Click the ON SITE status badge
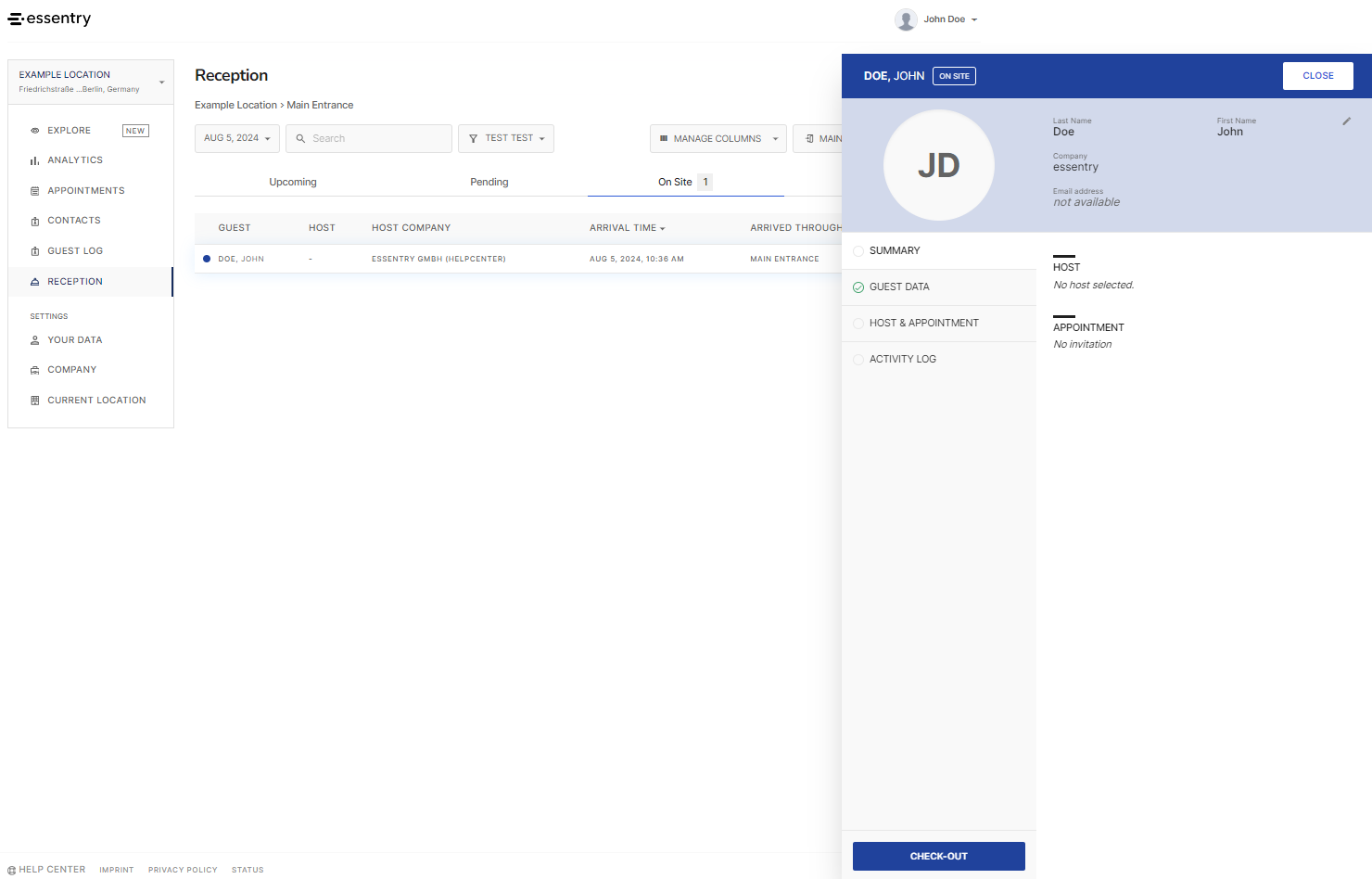 [954, 76]
